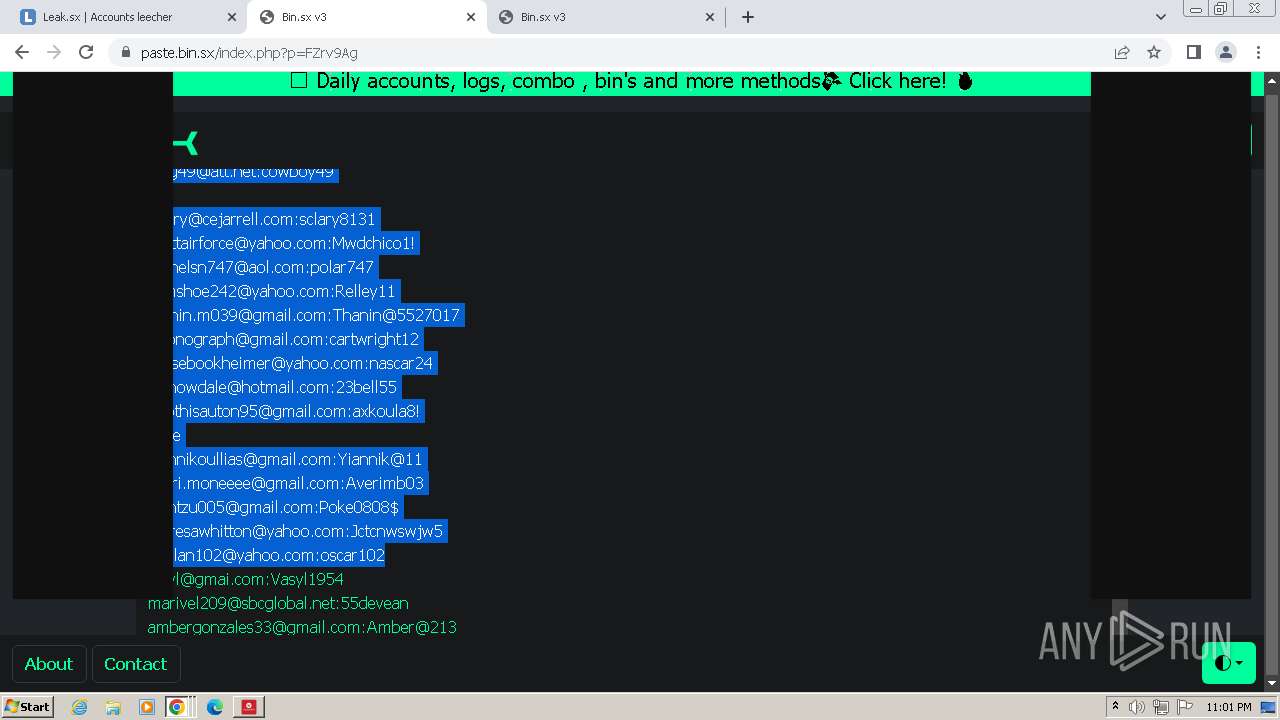Open the Windows Start menu

[28, 706]
